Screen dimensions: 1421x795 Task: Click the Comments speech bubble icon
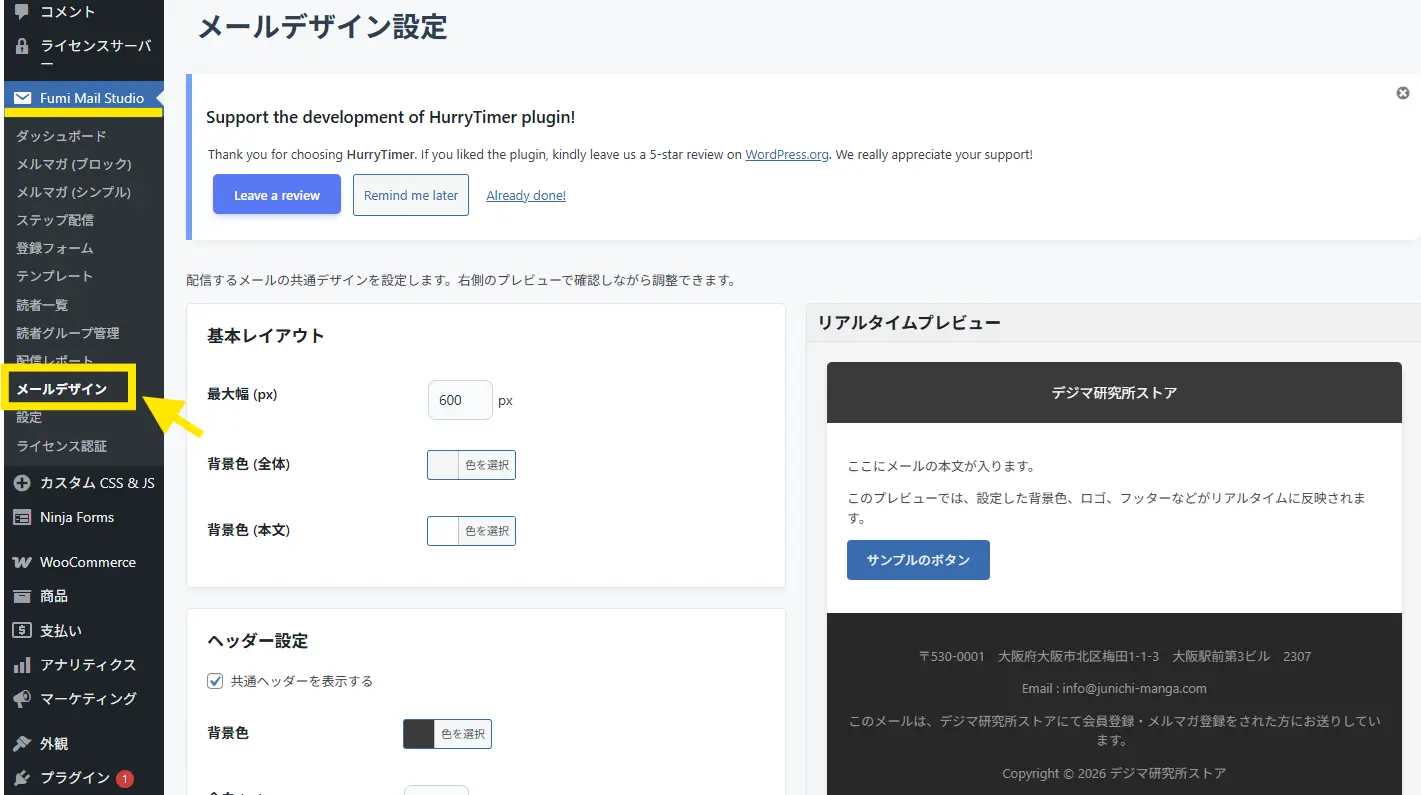pos(21,12)
